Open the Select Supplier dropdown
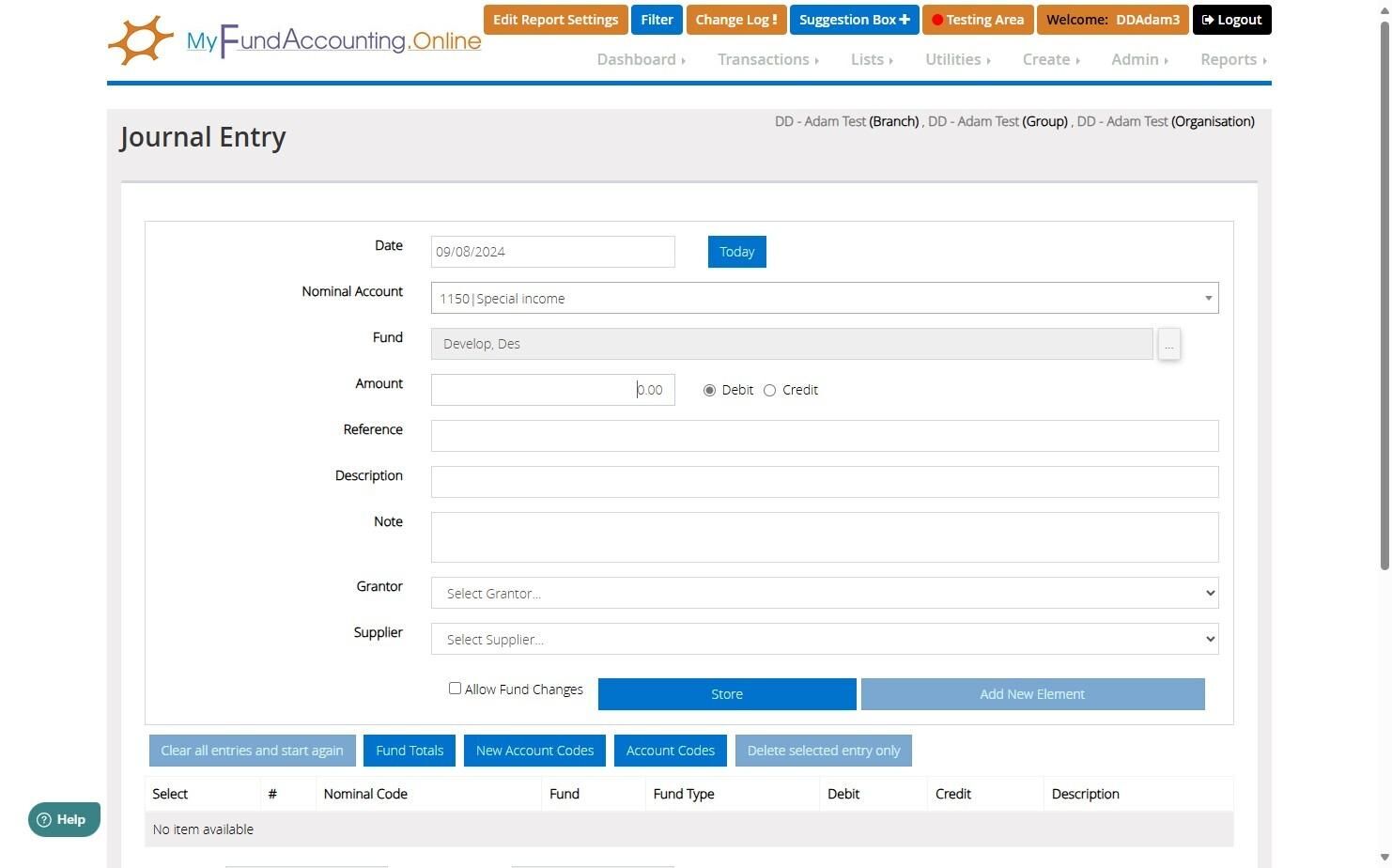Viewport: 1392px width, 868px height. tap(825, 639)
